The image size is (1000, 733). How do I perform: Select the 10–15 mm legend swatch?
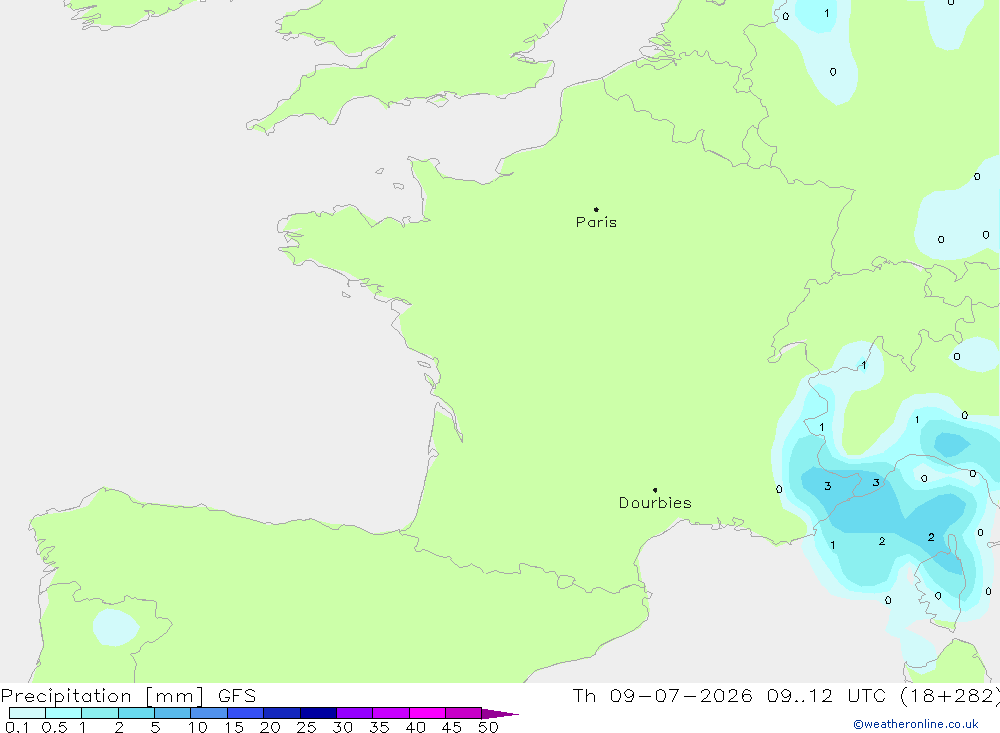click(209, 713)
